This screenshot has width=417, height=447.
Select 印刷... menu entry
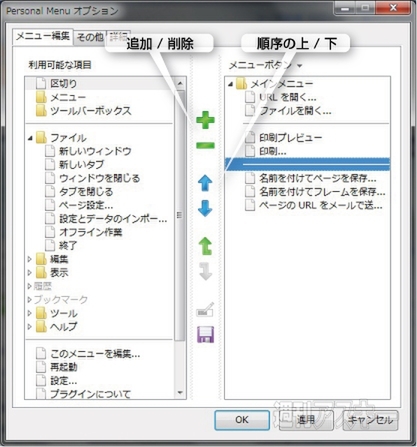click(x=273, y=151)
